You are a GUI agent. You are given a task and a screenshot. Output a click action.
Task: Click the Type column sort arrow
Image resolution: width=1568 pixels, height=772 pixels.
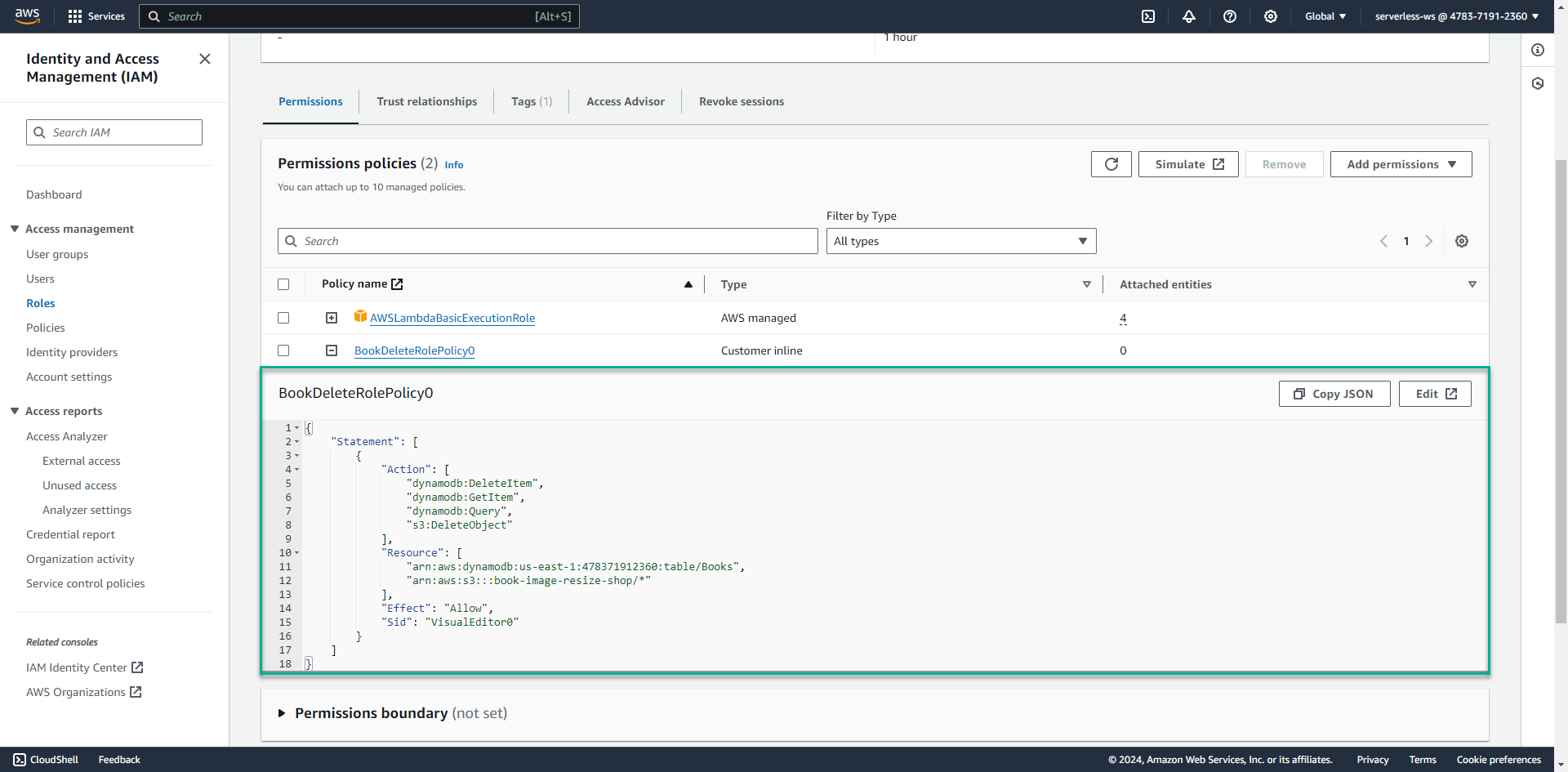[x=1087, y=284]
